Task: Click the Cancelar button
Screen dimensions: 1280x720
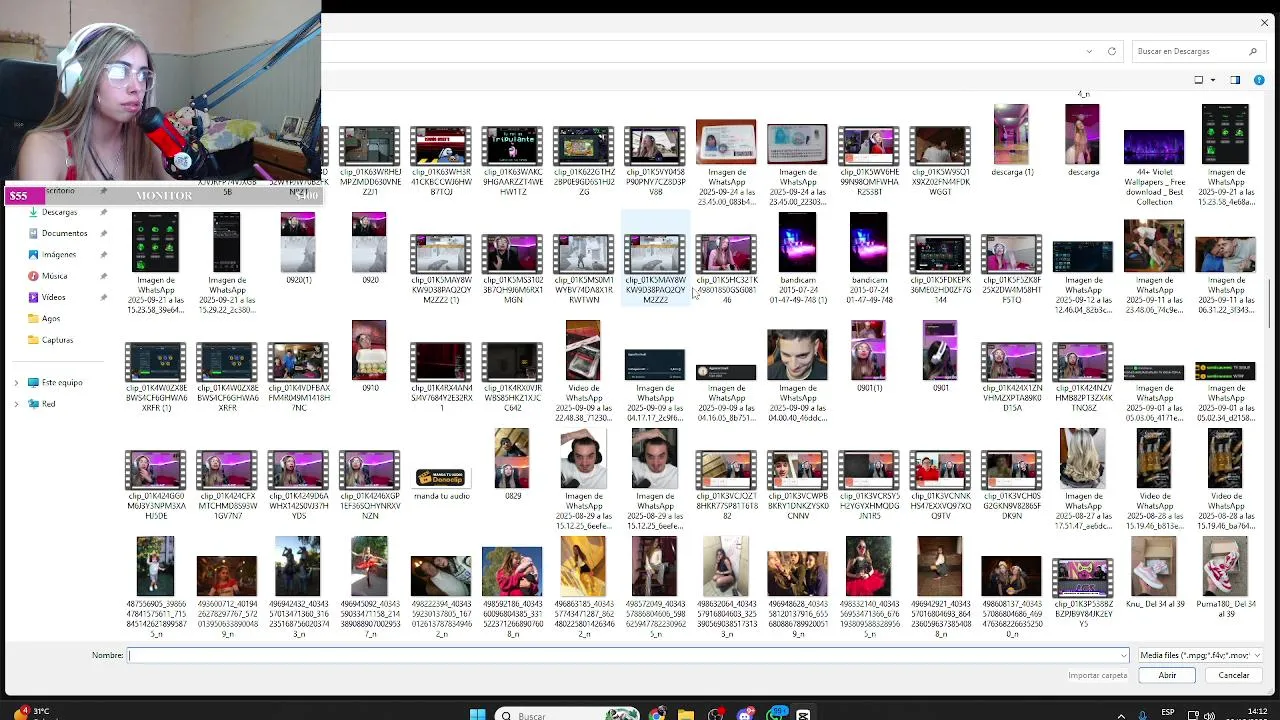Action: (1234, 675)
